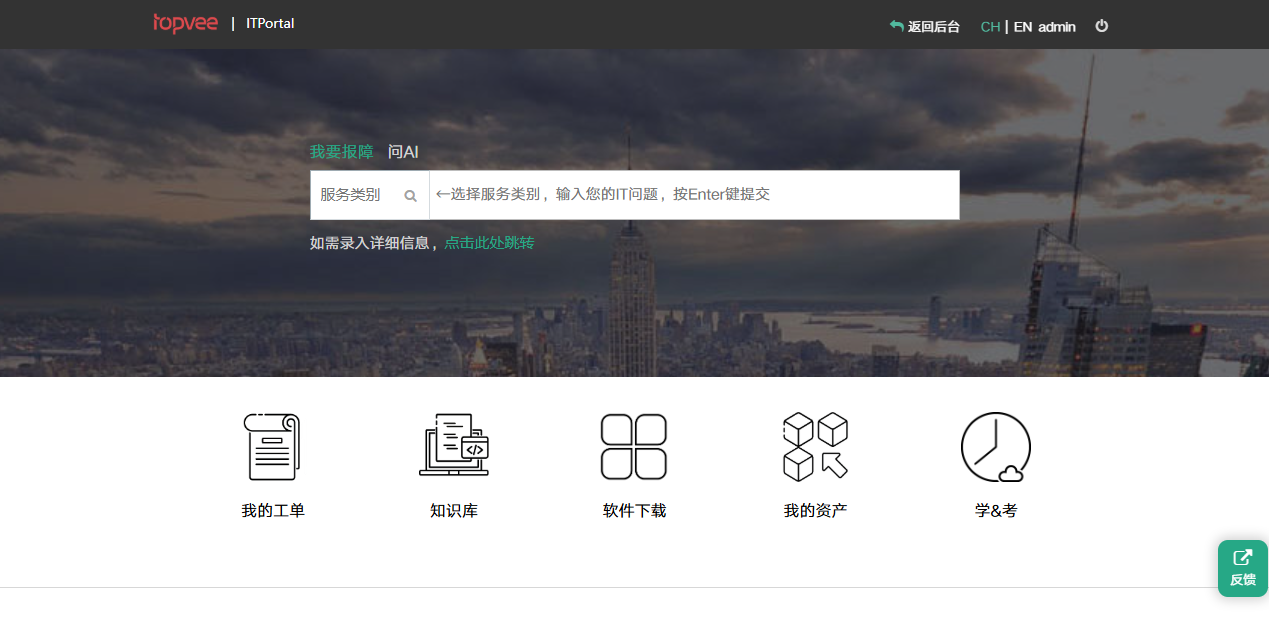The width and height of the screenshot is (1269, 631).
Task: Click the topvee logo
Action: pyautogui.click(x=185, y=23)
